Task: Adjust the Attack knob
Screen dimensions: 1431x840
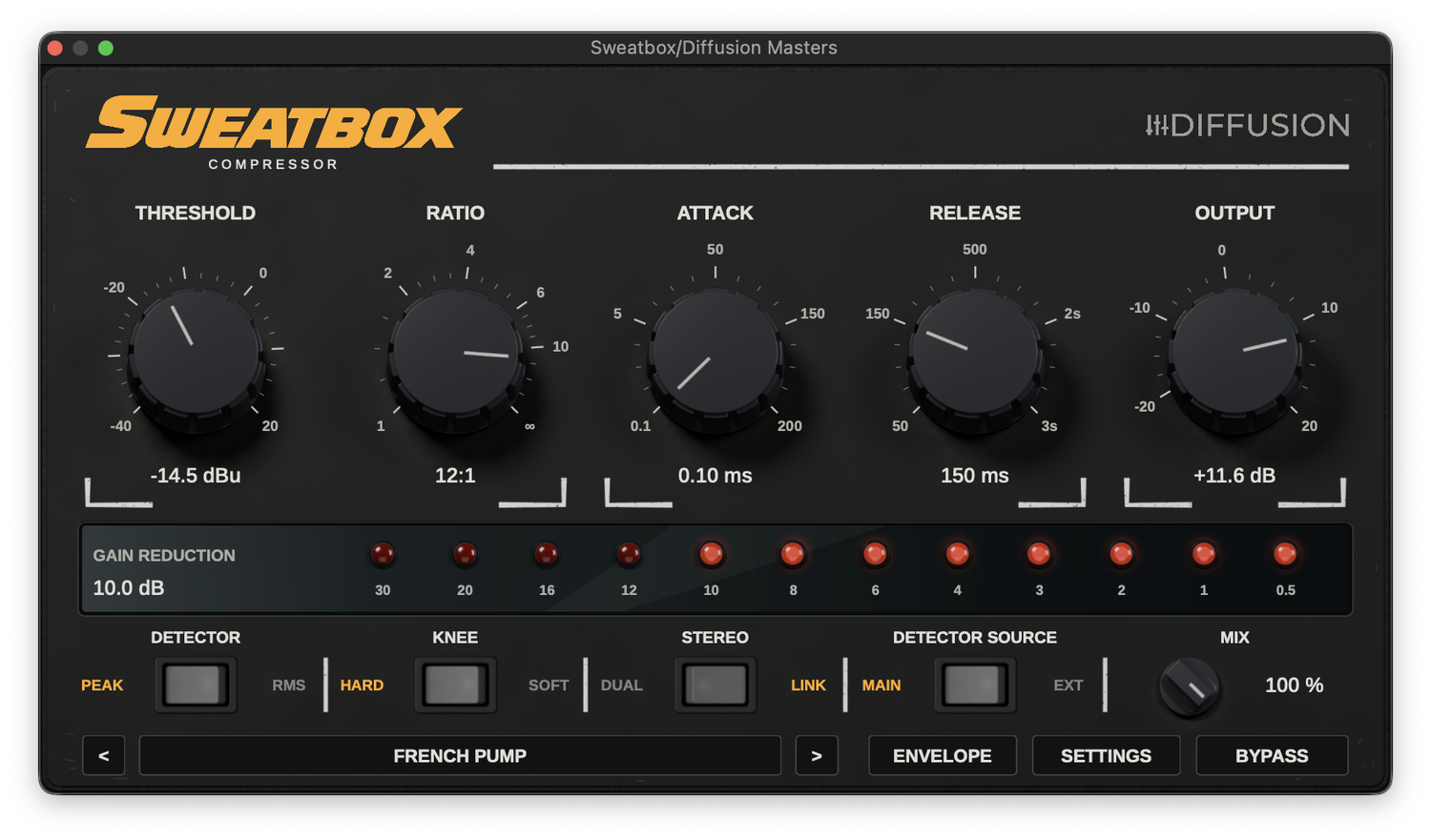Action: click(715, 354)
